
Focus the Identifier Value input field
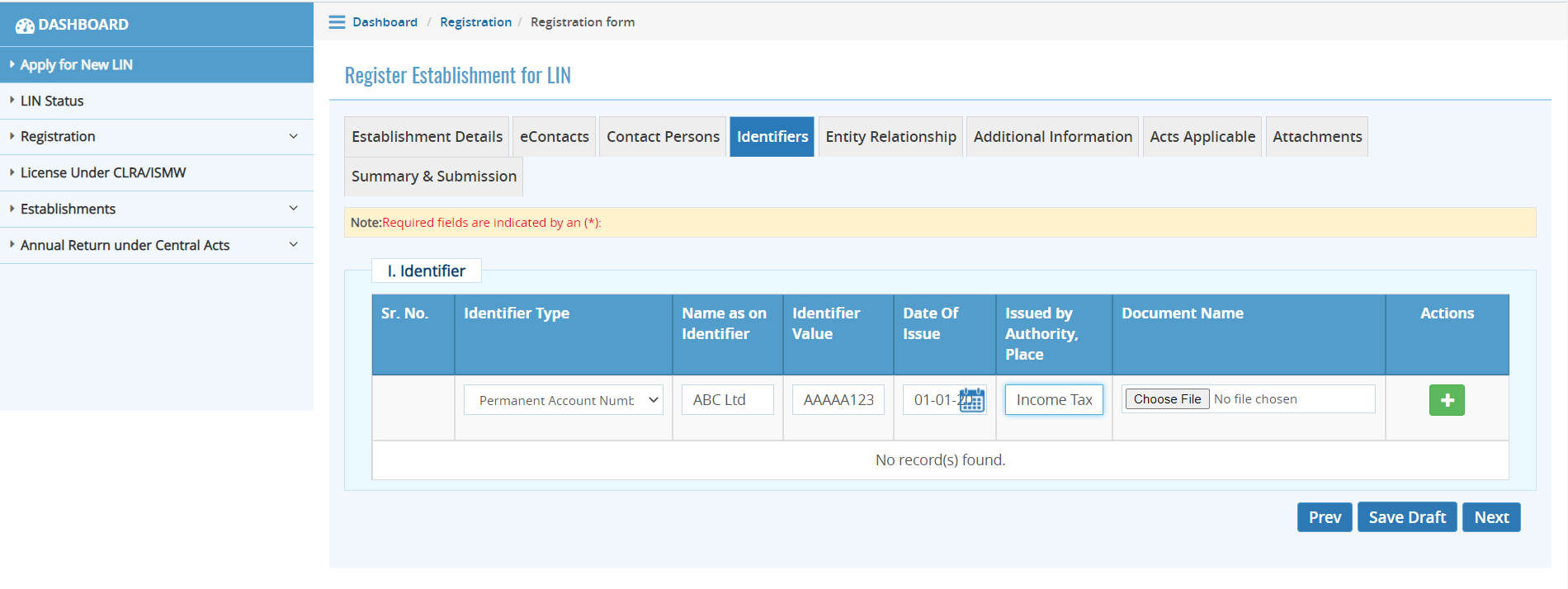(838, 400)
